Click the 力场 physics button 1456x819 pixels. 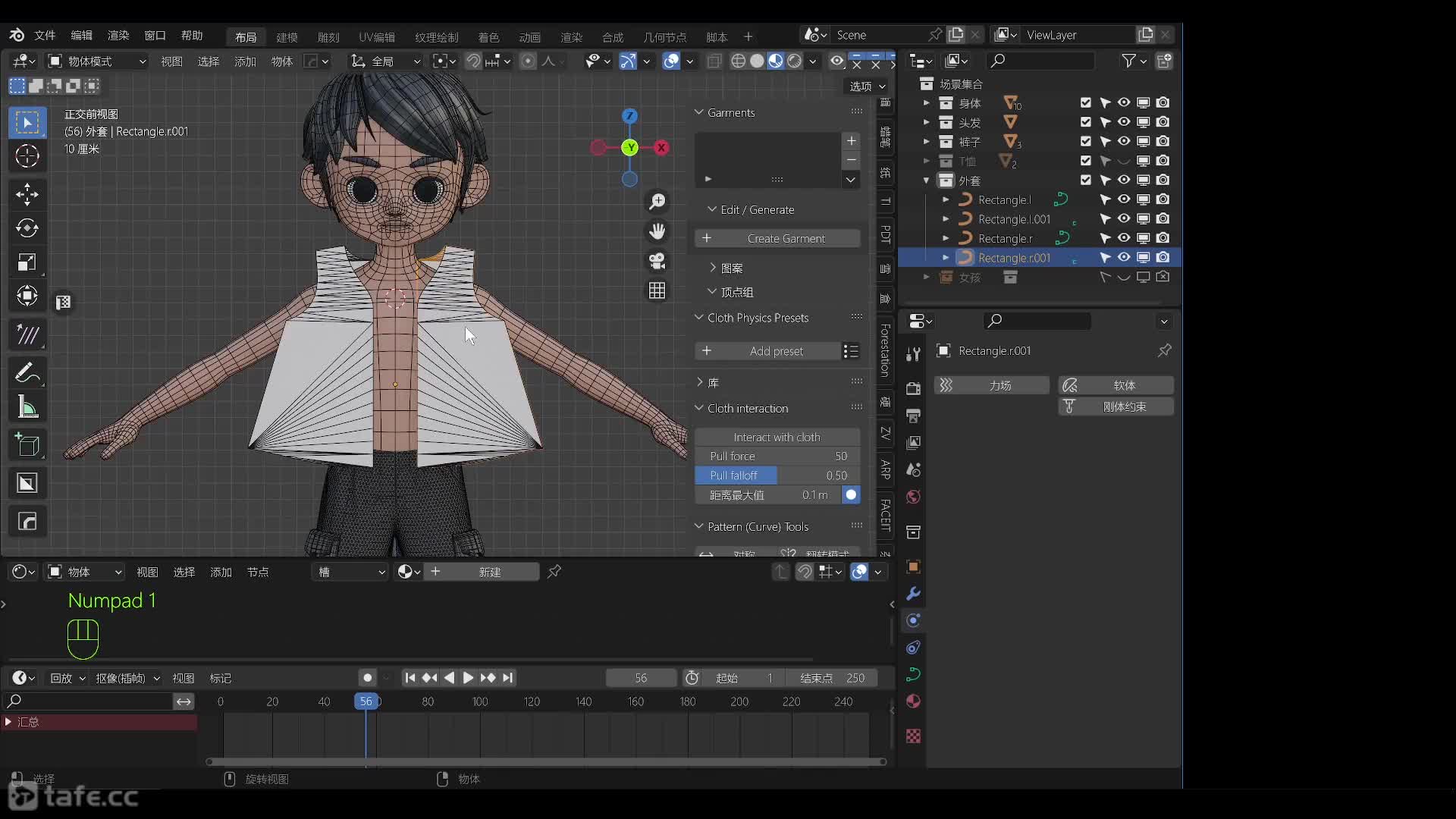(x=992, y=385)
